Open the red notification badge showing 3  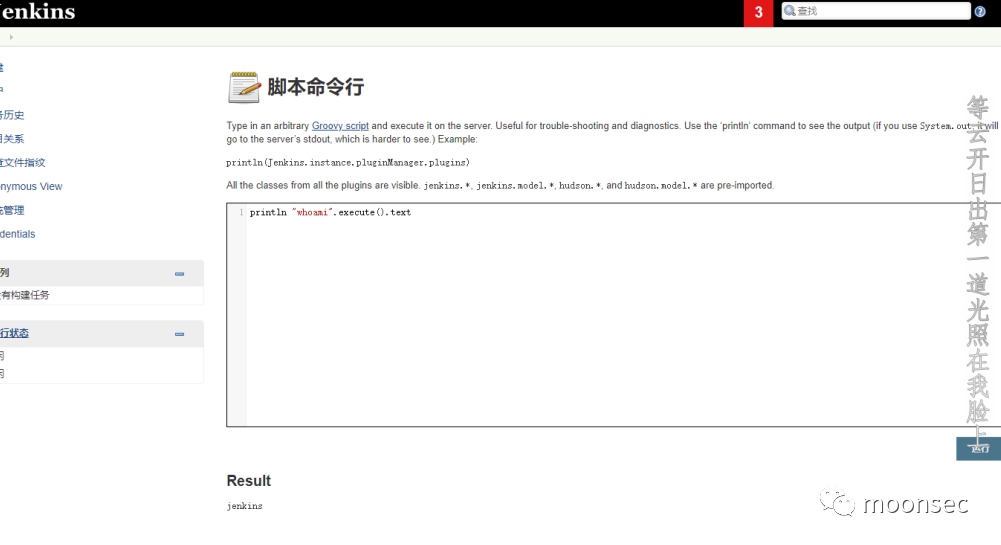[758, 13]
